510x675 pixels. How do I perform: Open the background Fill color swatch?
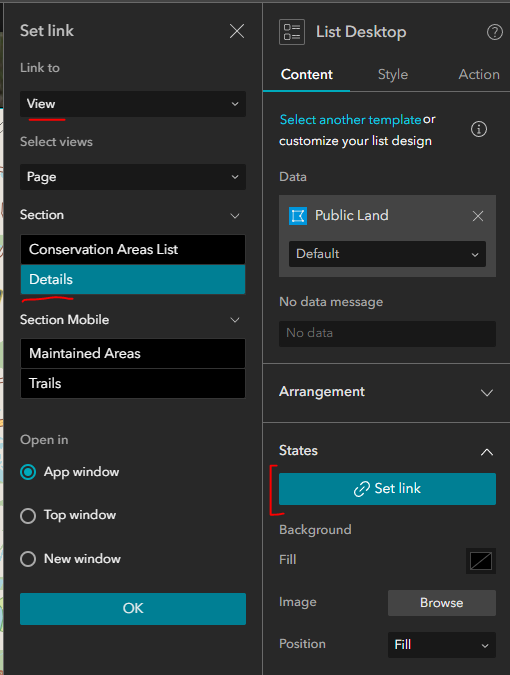(x=481, y=561)
